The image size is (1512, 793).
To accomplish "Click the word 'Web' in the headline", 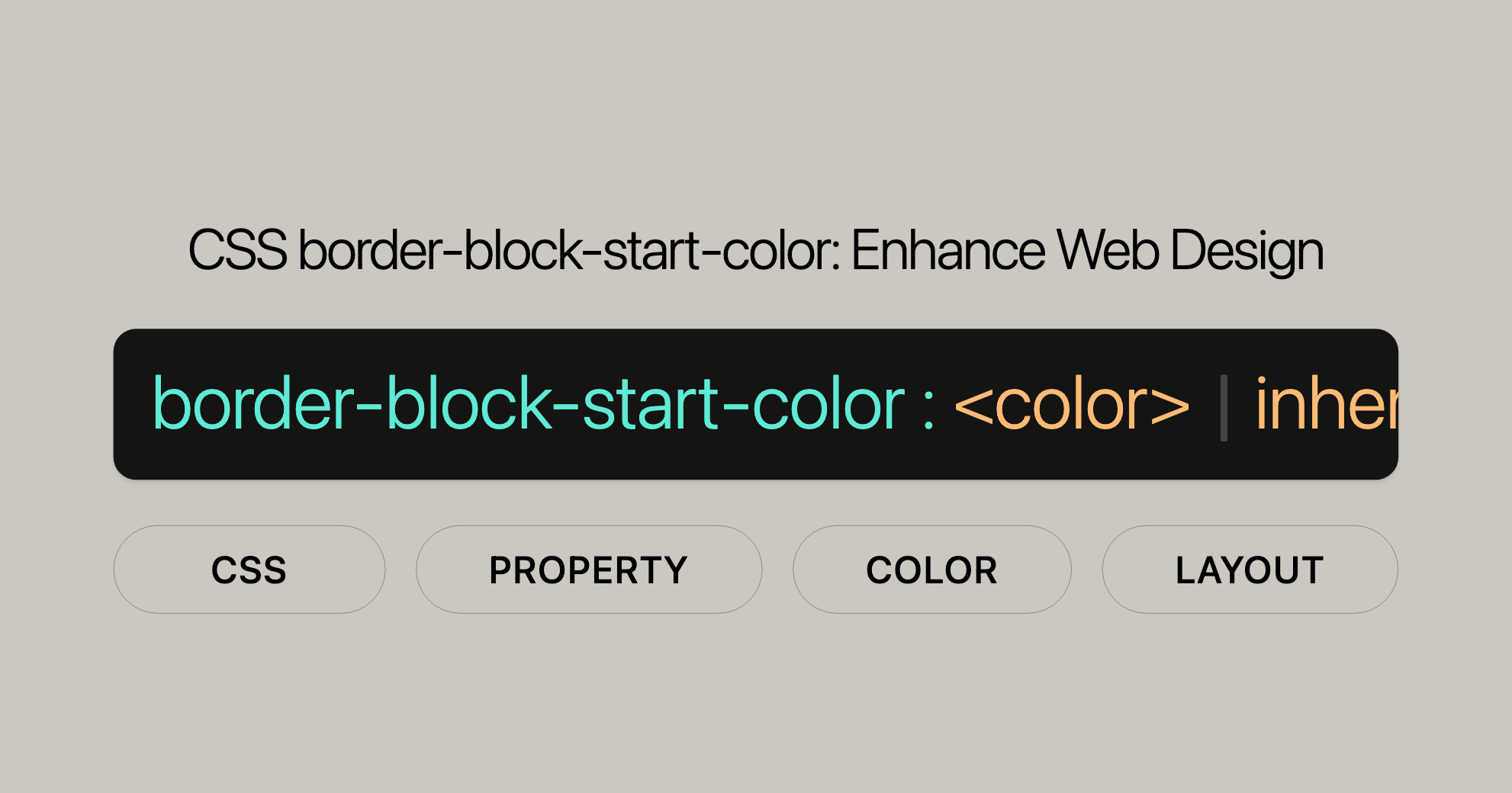I will (1108, 250).
